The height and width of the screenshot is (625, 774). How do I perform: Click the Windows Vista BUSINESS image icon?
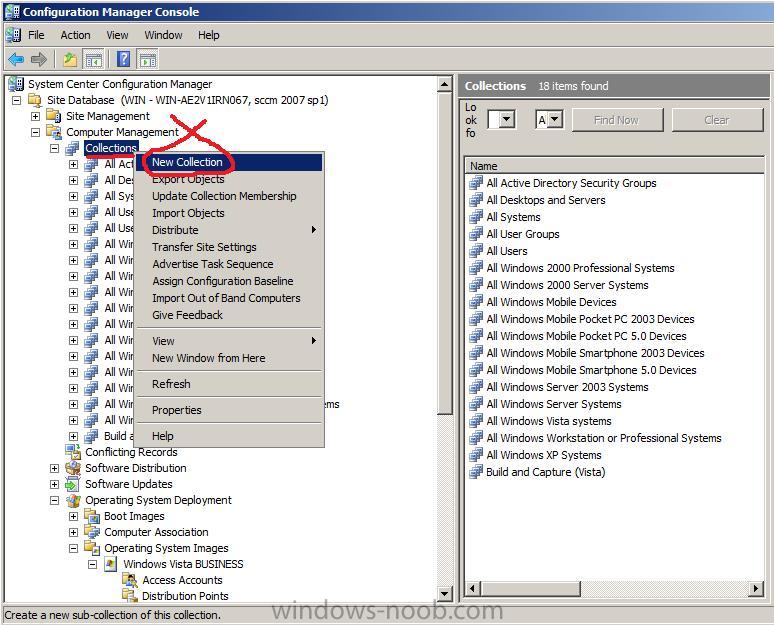point(111,564)
